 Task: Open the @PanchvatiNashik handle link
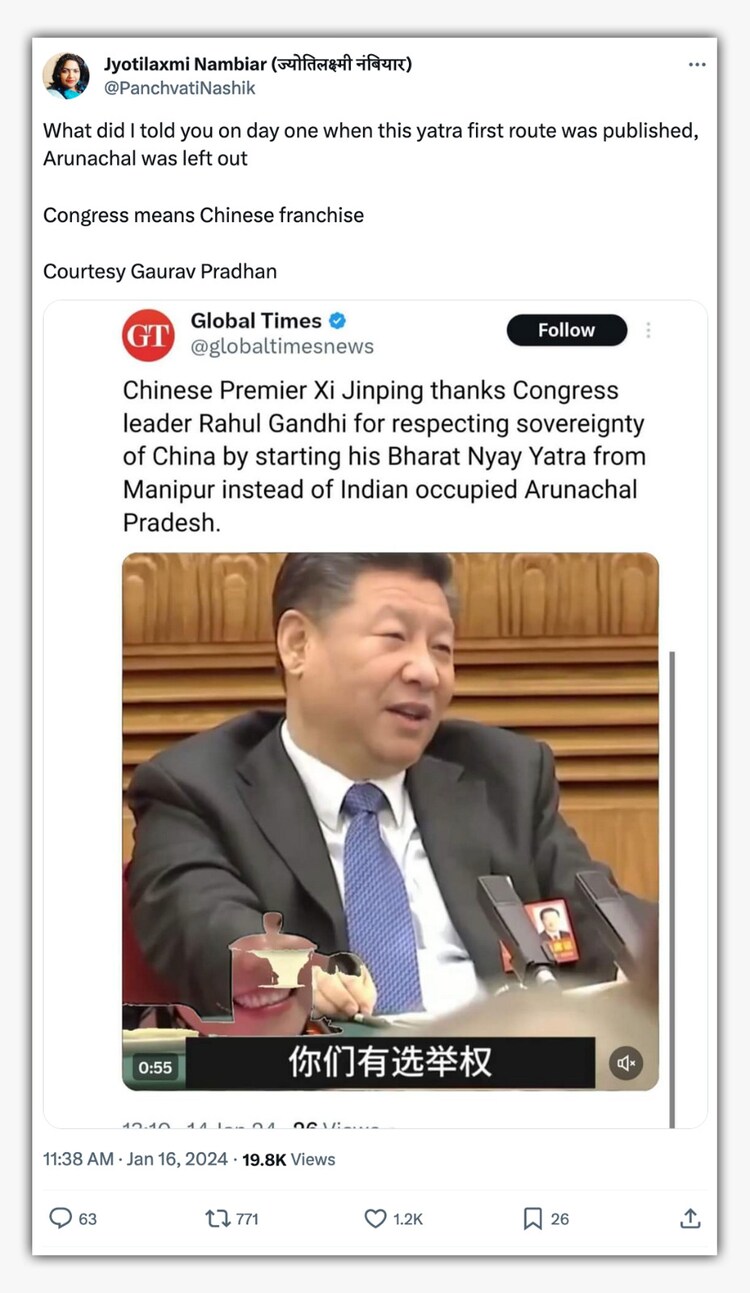click(x=180, y=88)
